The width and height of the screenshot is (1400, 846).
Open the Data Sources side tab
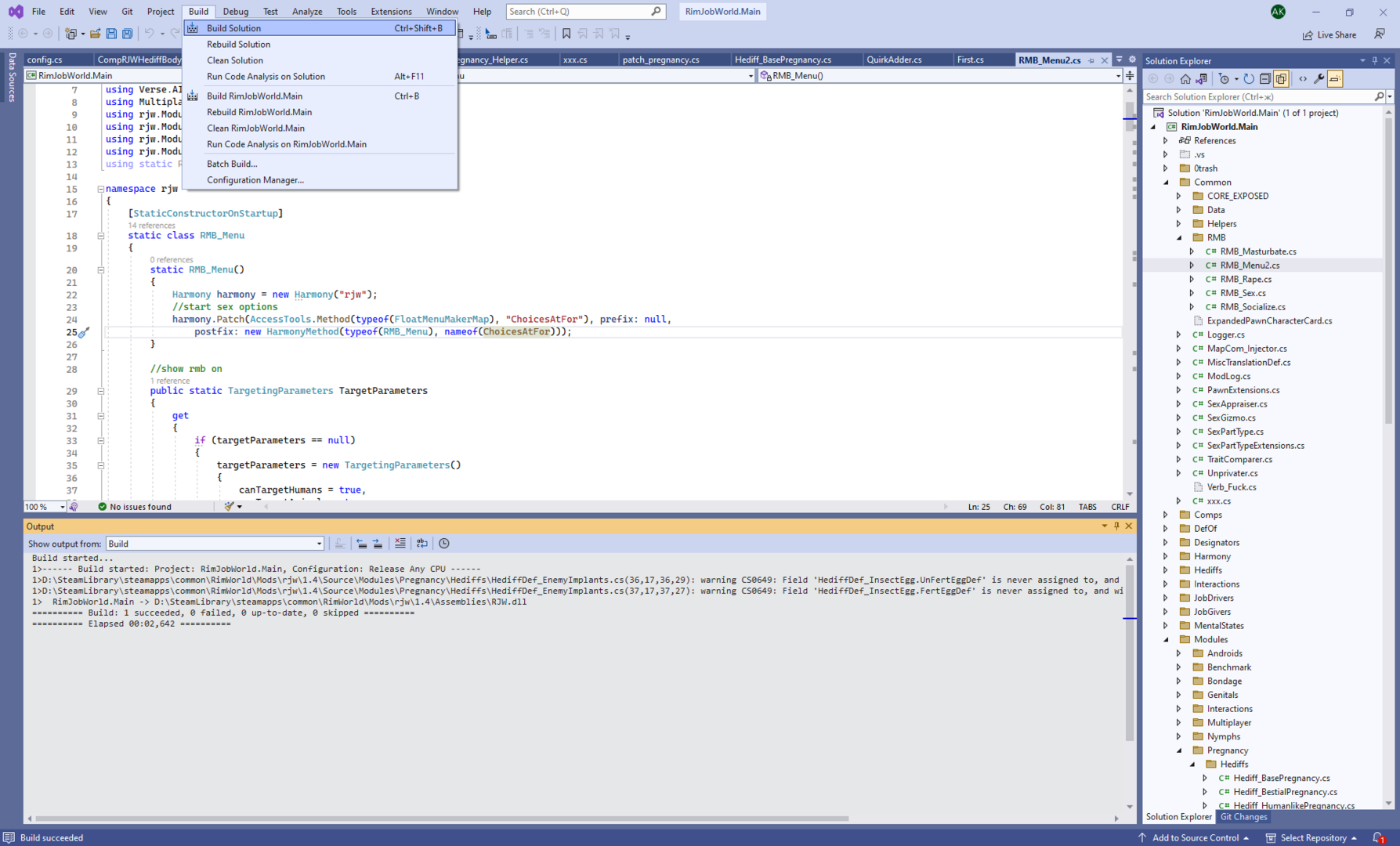(x=12, y=78)
